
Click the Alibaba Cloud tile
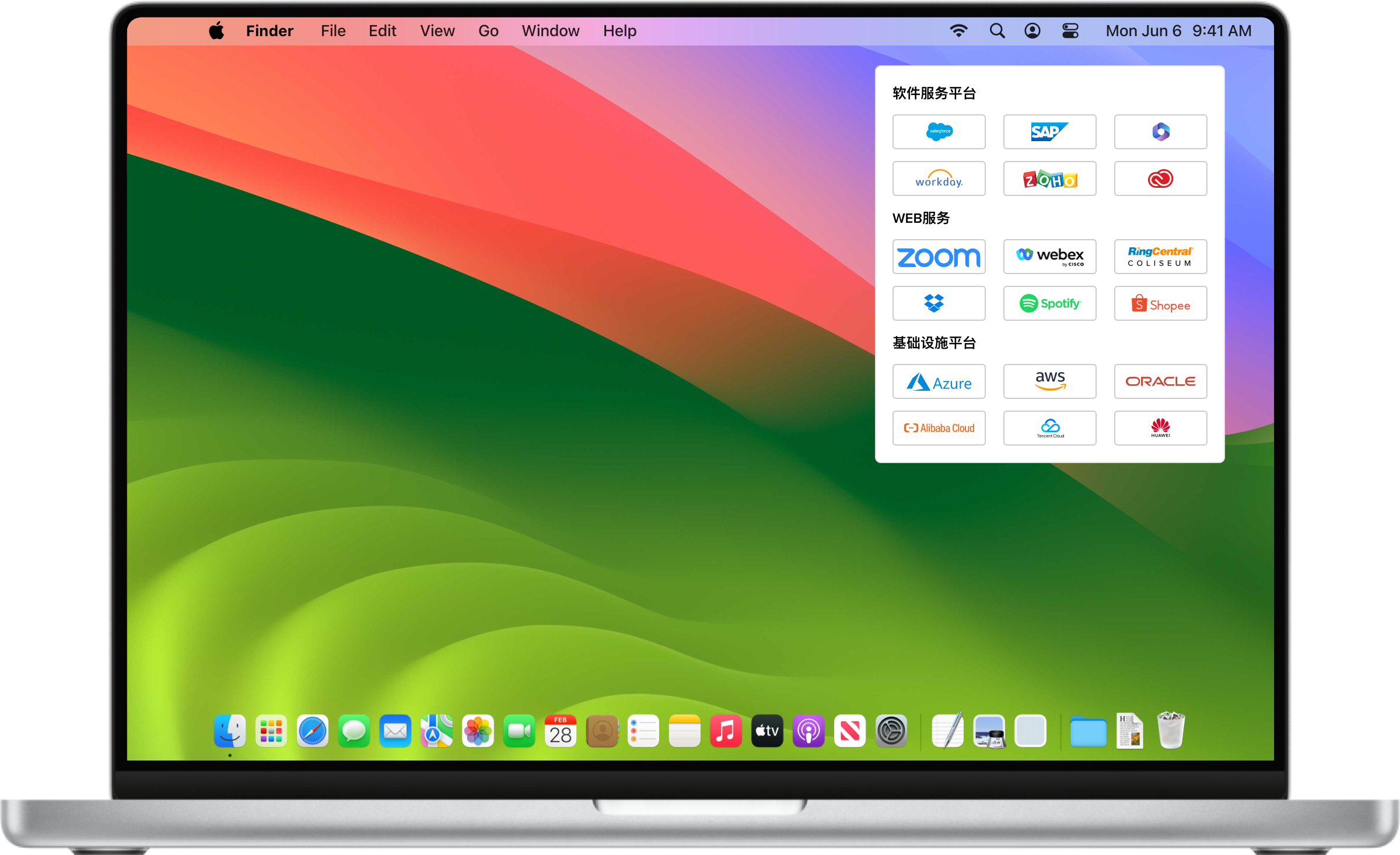pyautogui.click(x=939, y=428)
